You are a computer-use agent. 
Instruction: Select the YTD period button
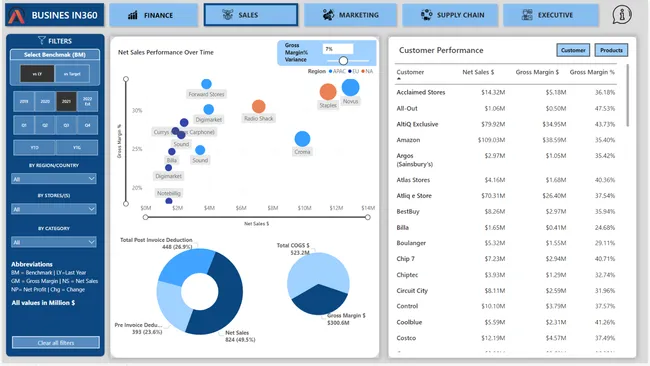point(34,148)
